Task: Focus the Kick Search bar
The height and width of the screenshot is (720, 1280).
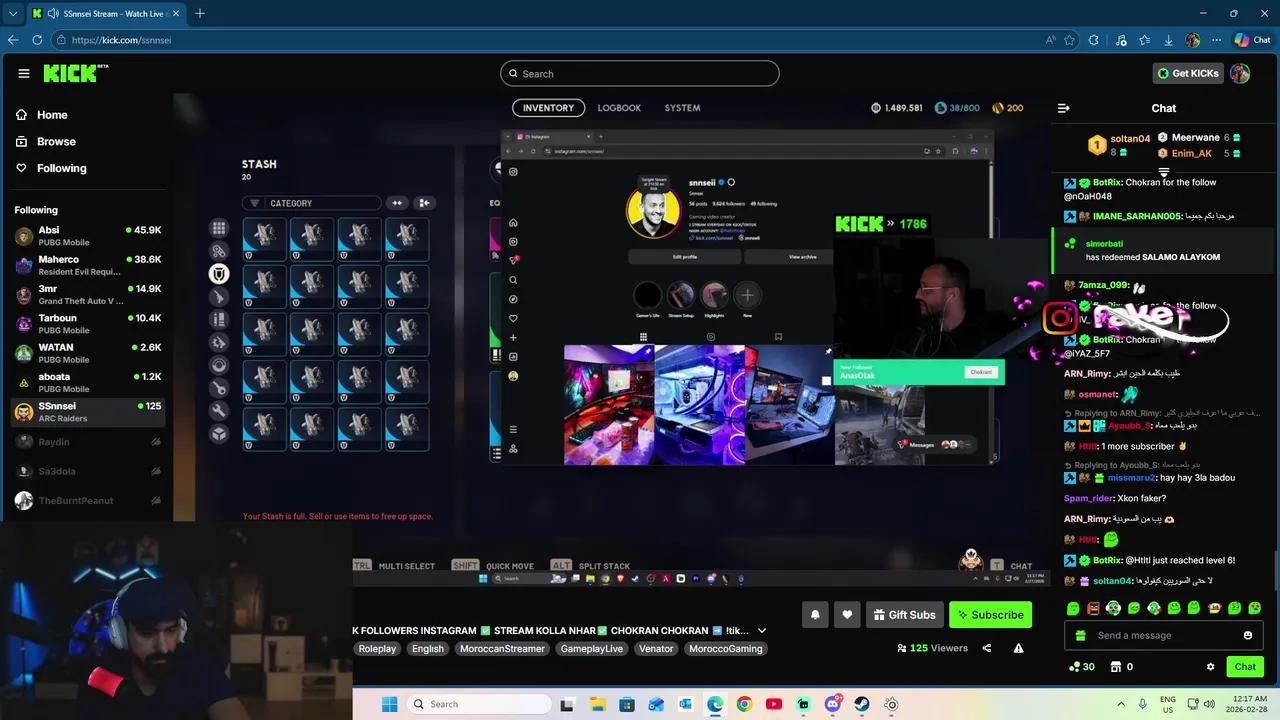Action: [640, 74]
